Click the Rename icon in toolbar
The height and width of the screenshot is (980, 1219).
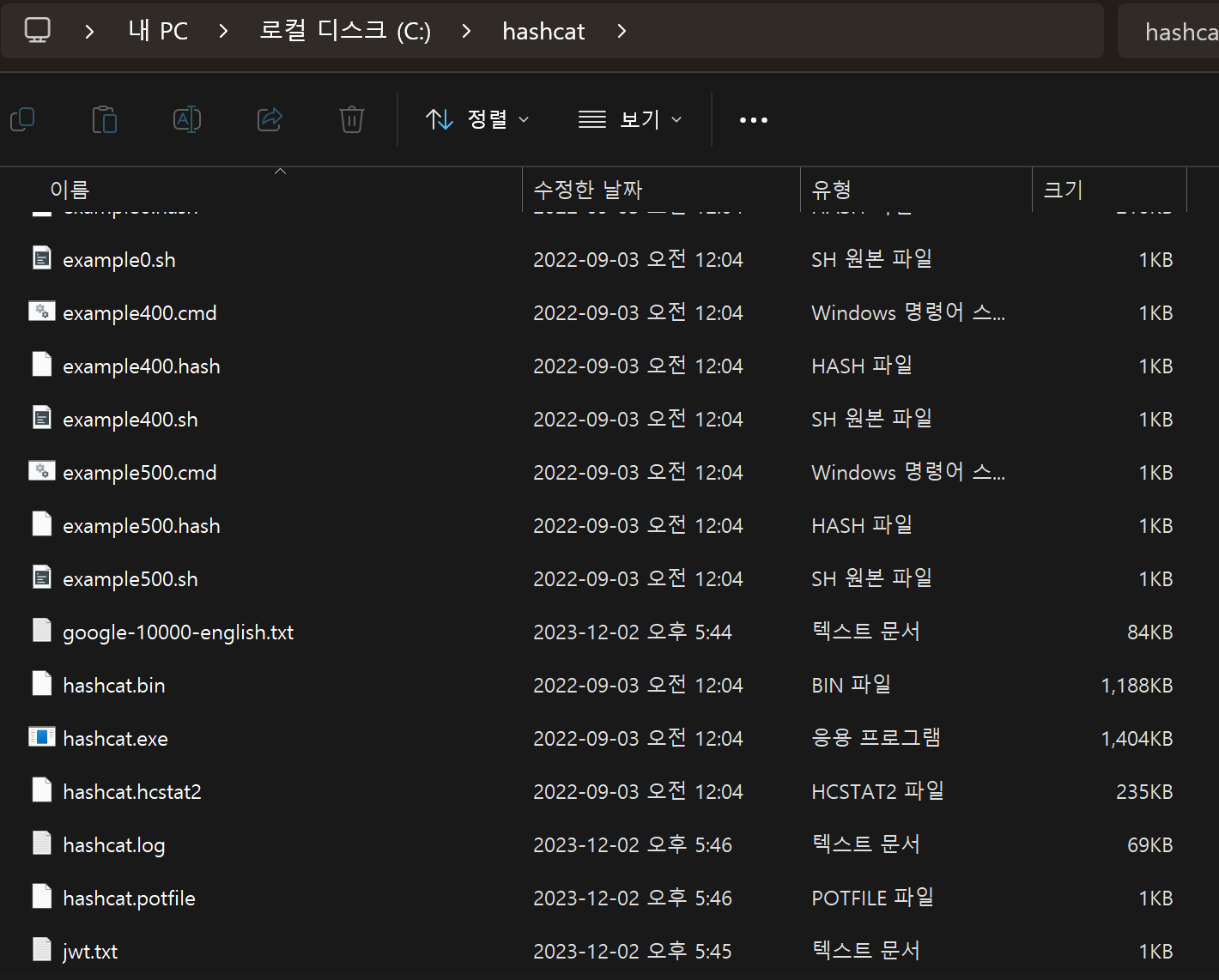click(x=187, y=119)
